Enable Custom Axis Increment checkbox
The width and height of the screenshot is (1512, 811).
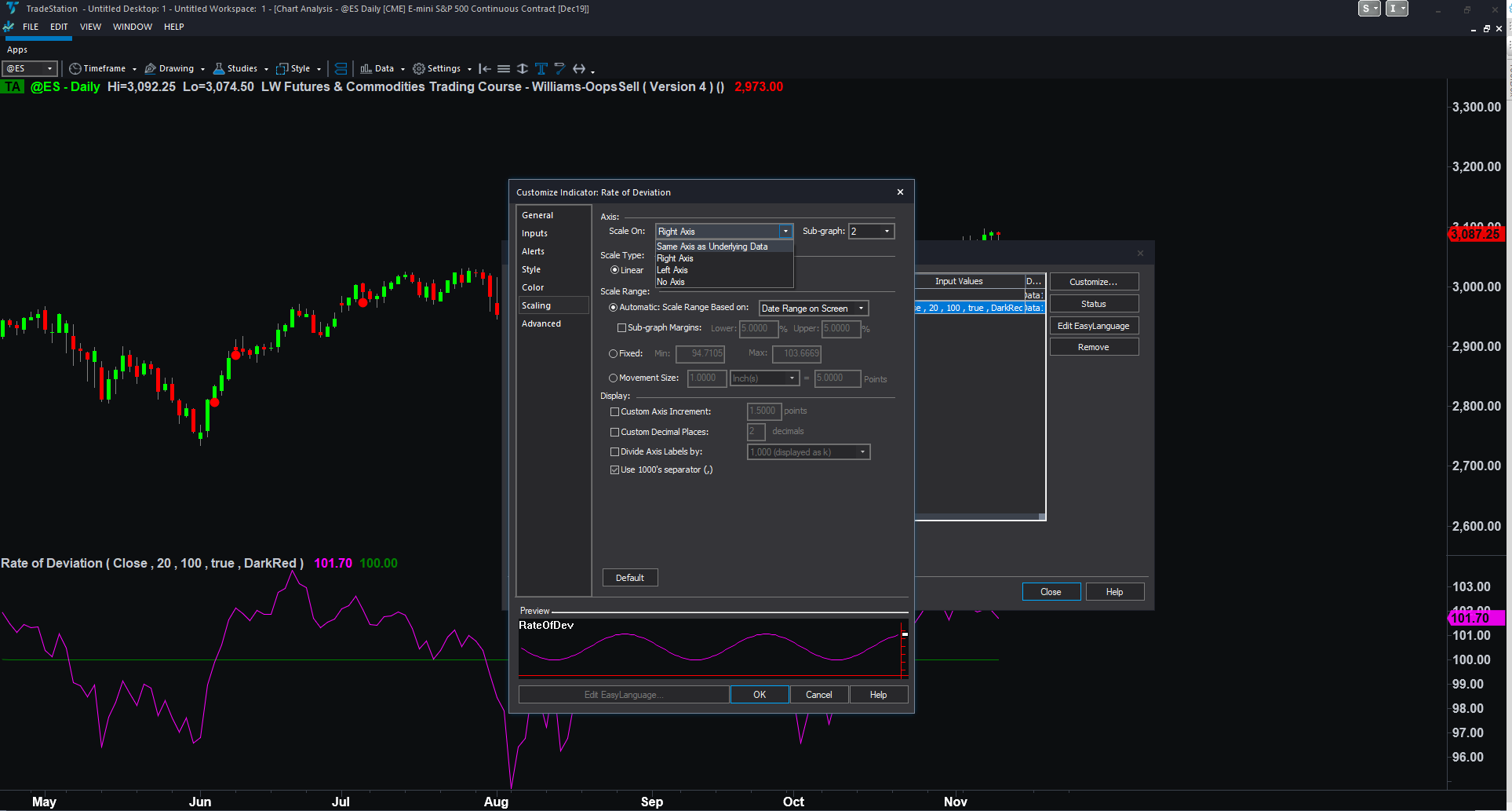(615, 412)
